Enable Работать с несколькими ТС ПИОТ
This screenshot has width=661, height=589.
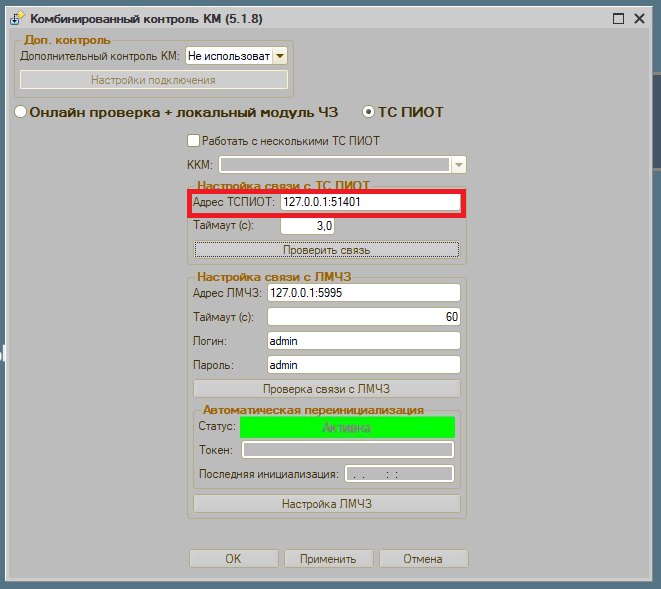click(193, 141)
